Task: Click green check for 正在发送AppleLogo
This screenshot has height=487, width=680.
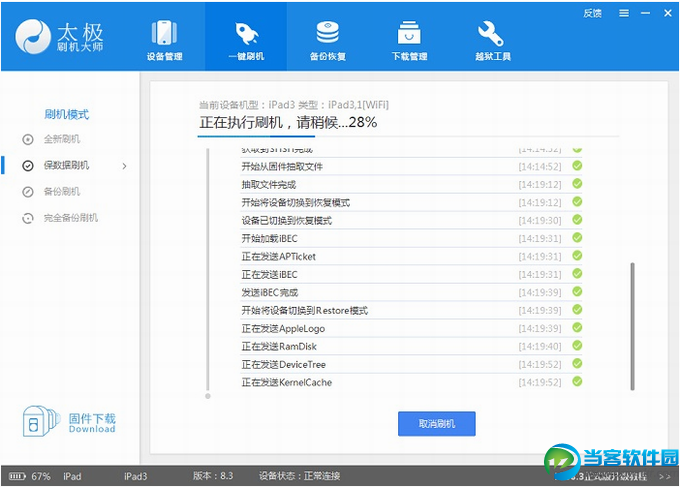Action: (577, 328)
